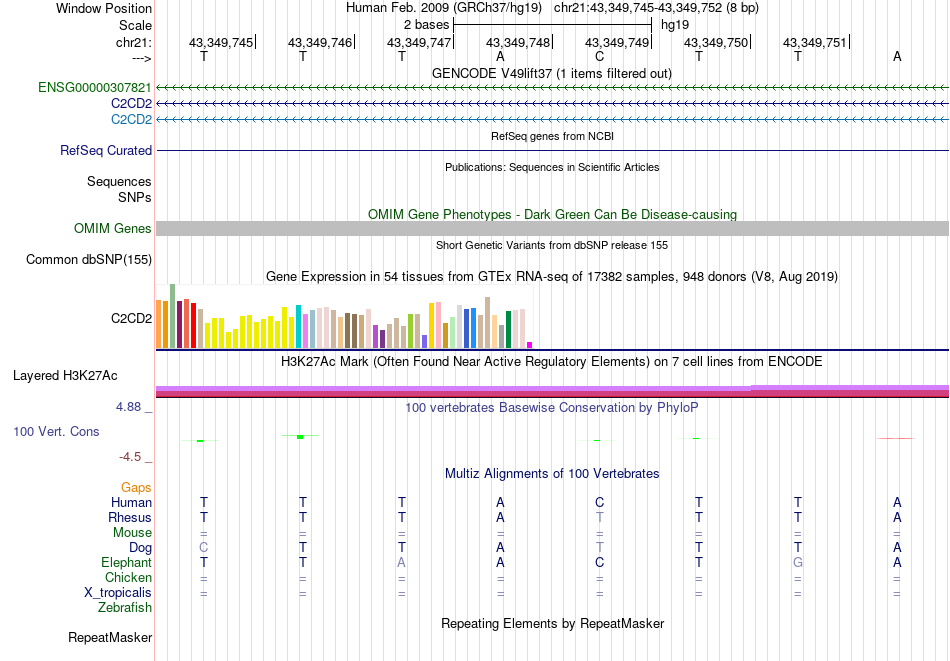Click the Human alignment row label
This screenshot has width=950, height=661.
[131, 502]
